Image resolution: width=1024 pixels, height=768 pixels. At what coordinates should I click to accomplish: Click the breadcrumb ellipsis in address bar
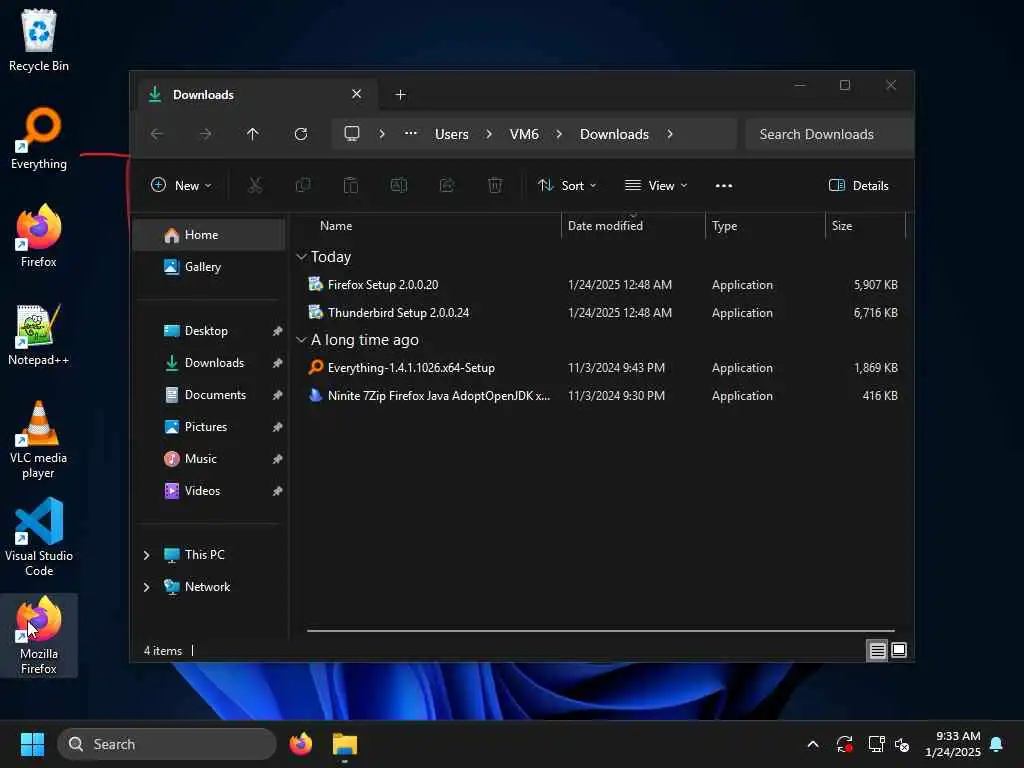tap(411, 133)
